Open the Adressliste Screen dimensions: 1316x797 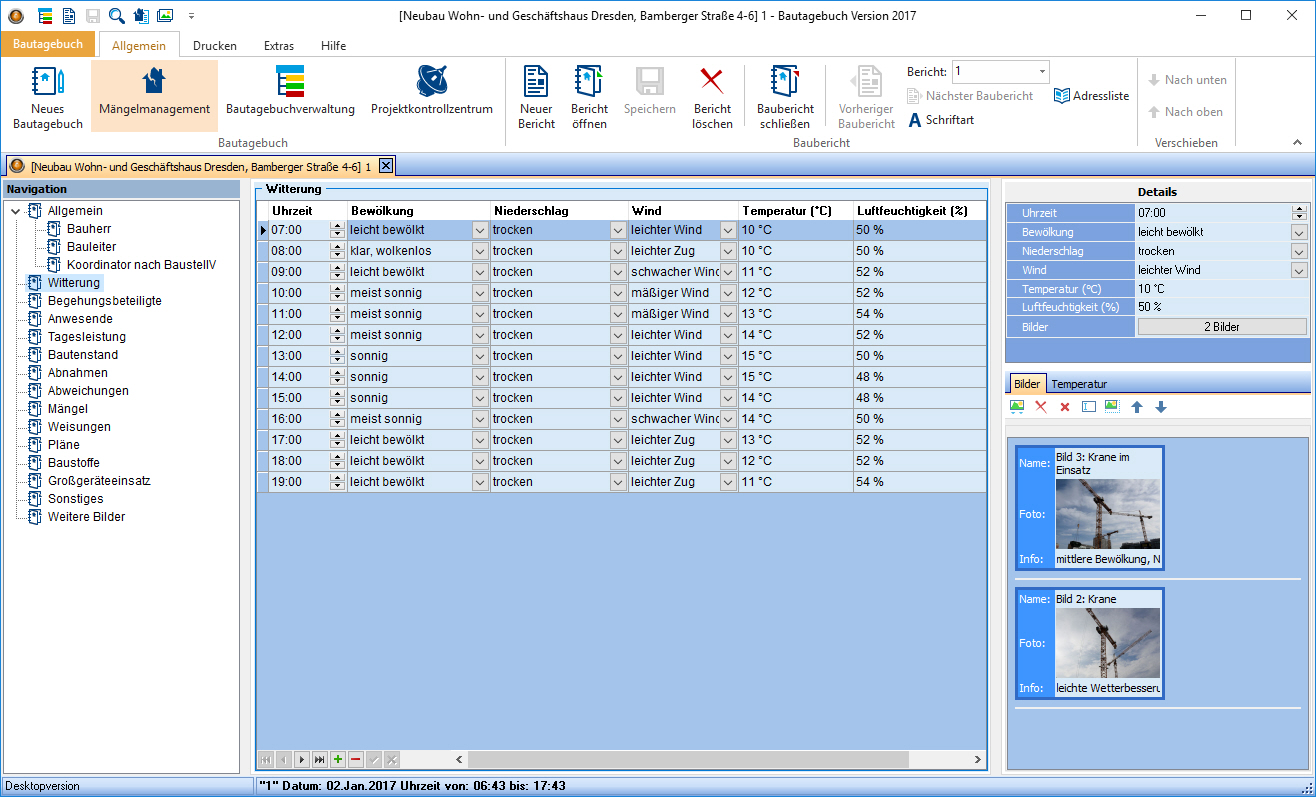(1091, 96)
